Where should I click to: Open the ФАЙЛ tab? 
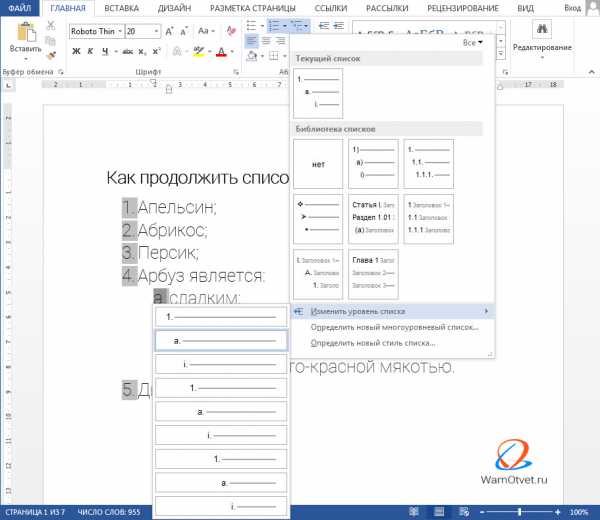coord(20,8)
